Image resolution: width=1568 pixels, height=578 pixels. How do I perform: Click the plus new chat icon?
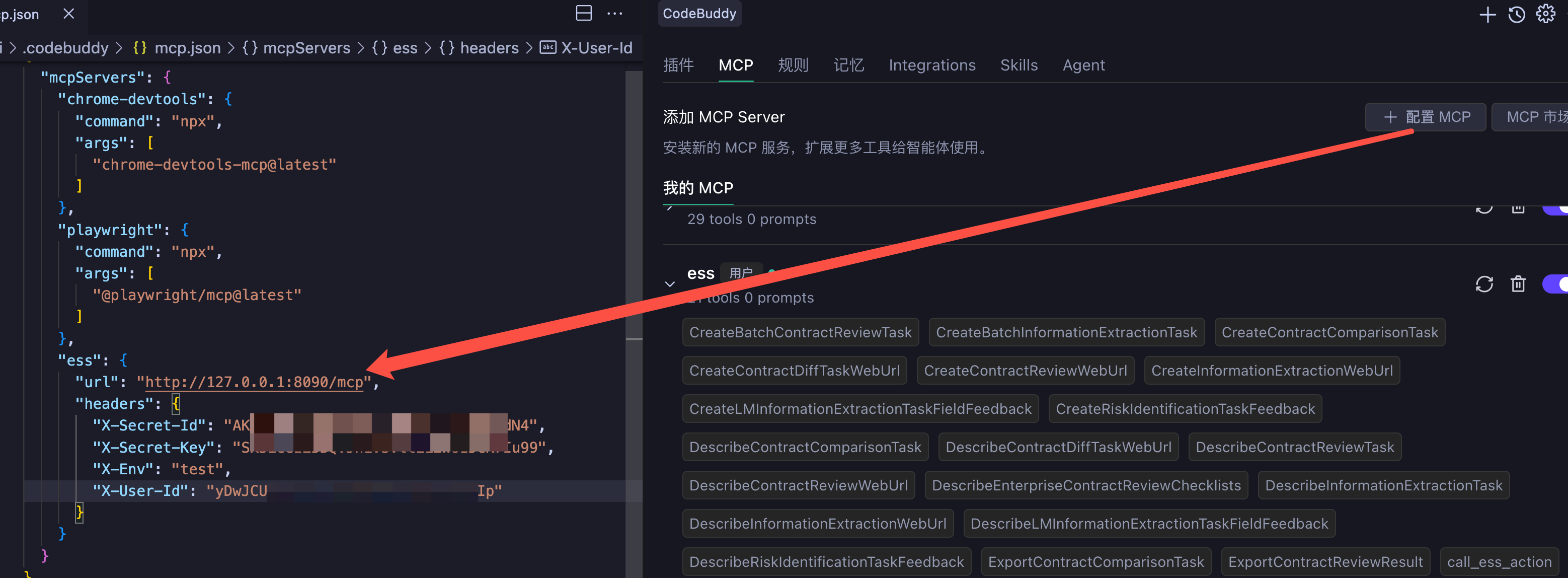click(x=1487, y=15)
